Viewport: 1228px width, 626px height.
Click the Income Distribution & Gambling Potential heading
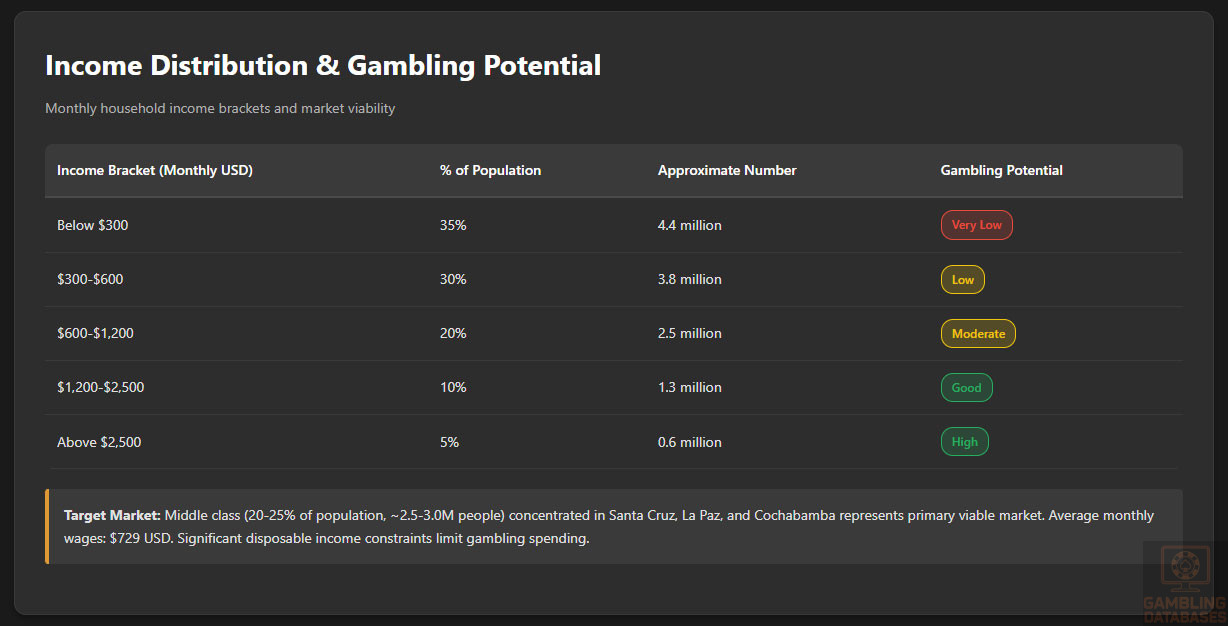323,66
